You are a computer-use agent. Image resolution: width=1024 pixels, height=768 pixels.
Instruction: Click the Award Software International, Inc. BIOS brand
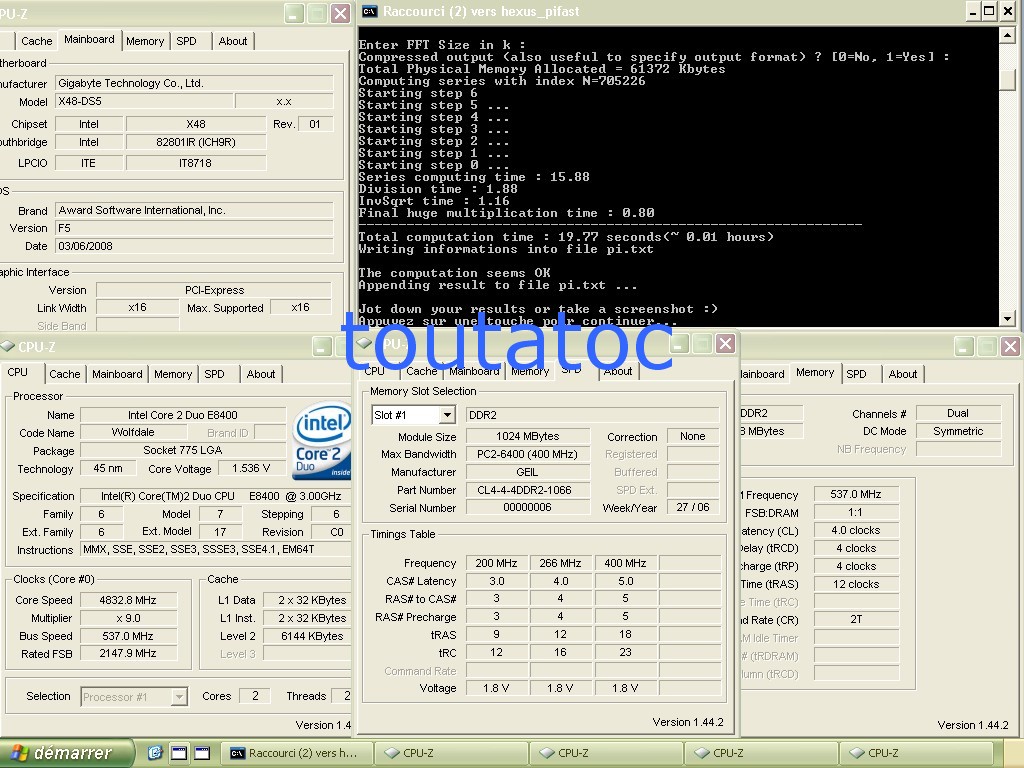coord(194,210)
